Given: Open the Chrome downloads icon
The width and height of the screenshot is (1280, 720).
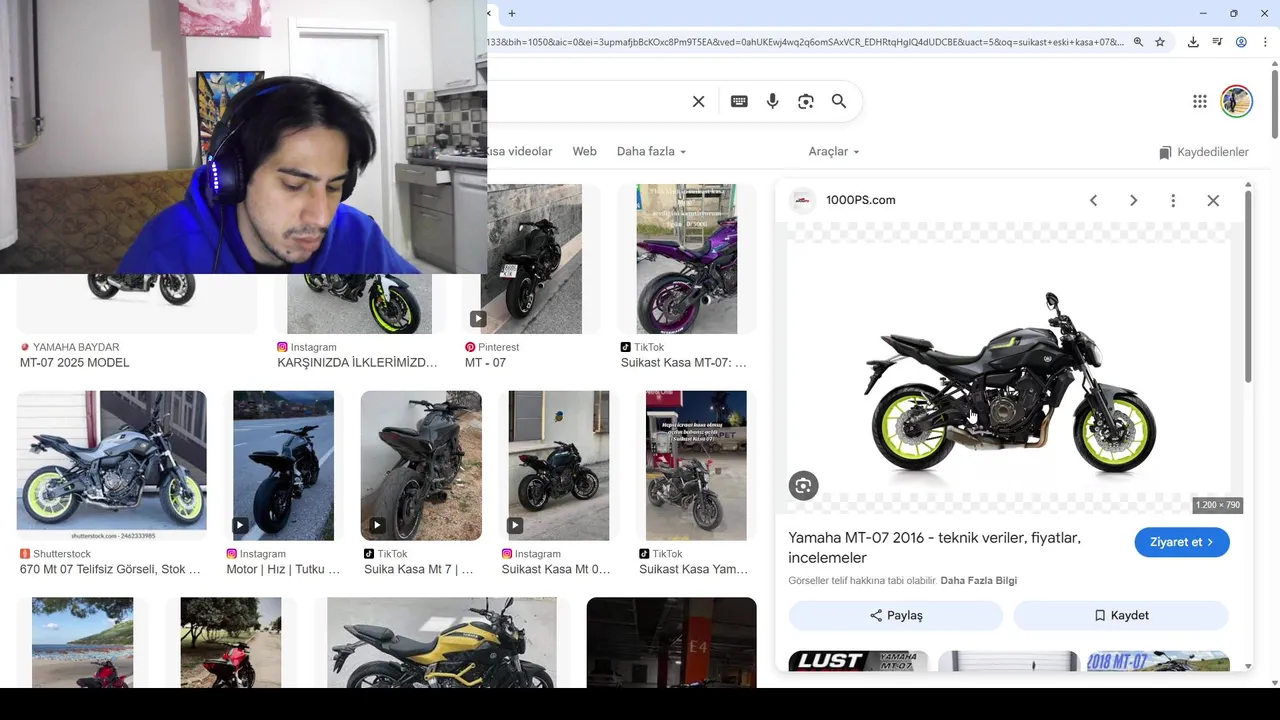Looking at the screenshot, I should (x=1193, y=42).
